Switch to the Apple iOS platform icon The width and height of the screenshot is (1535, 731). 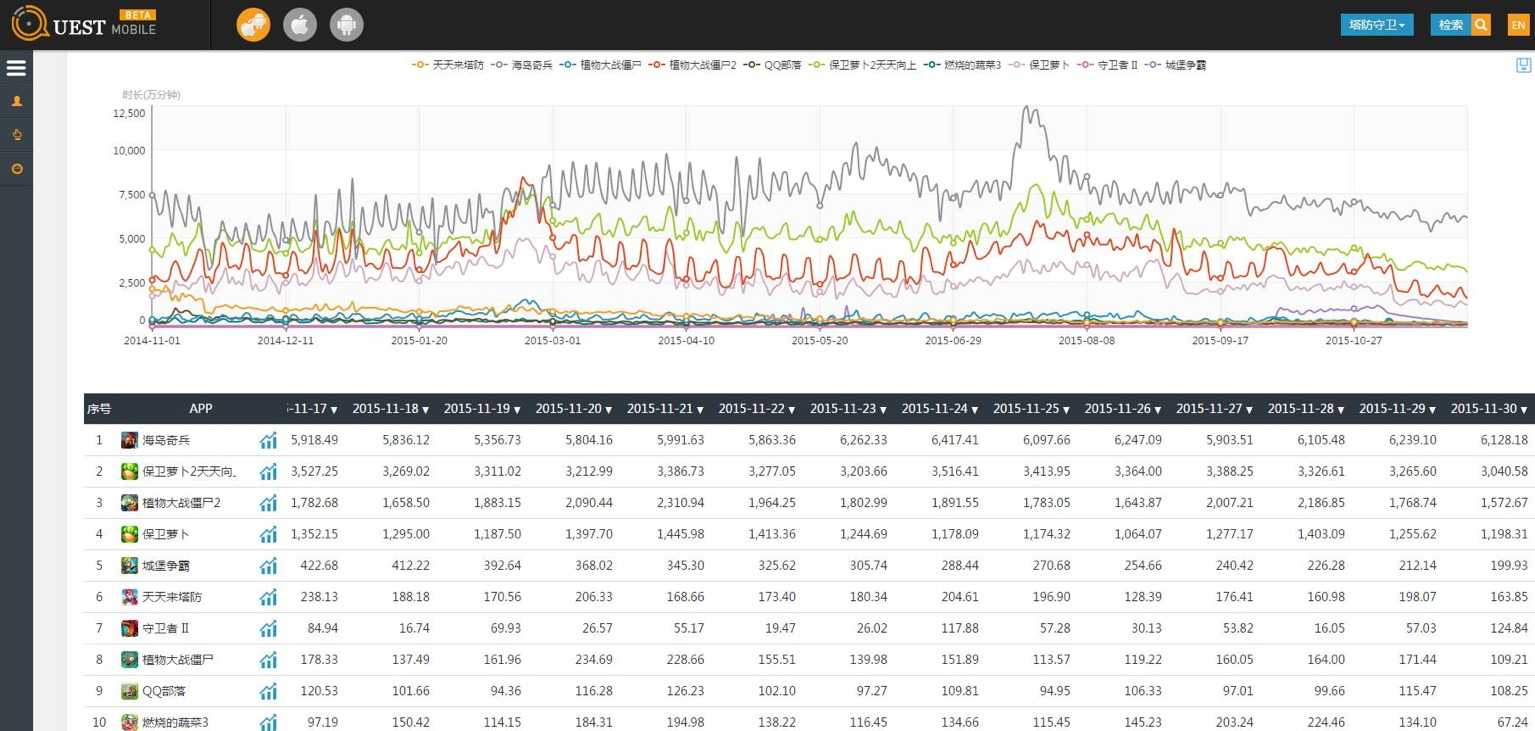coord(300,25)
